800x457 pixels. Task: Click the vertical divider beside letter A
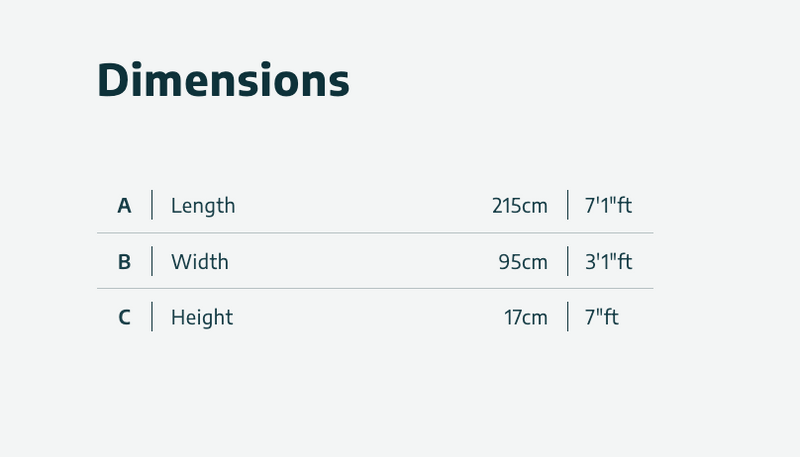pos(152,205)
